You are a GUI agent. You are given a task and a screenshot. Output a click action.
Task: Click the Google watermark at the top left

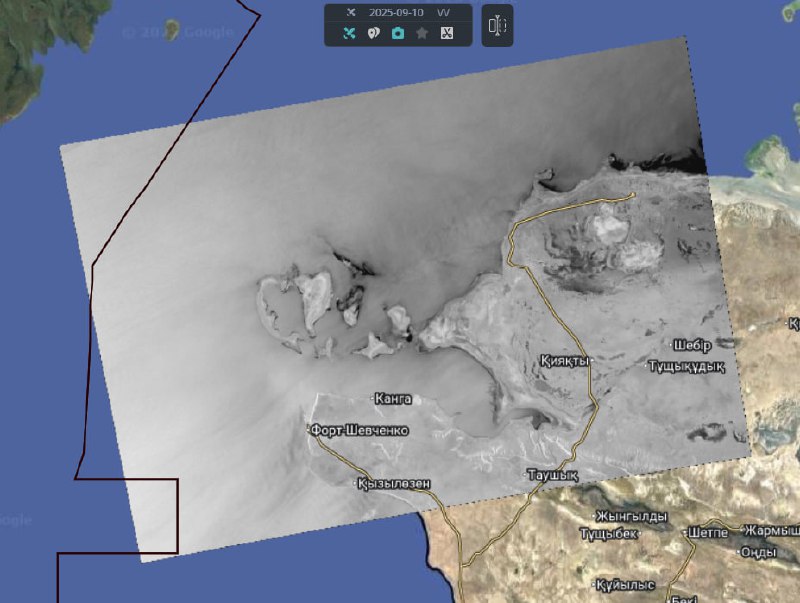click(178, 32)
